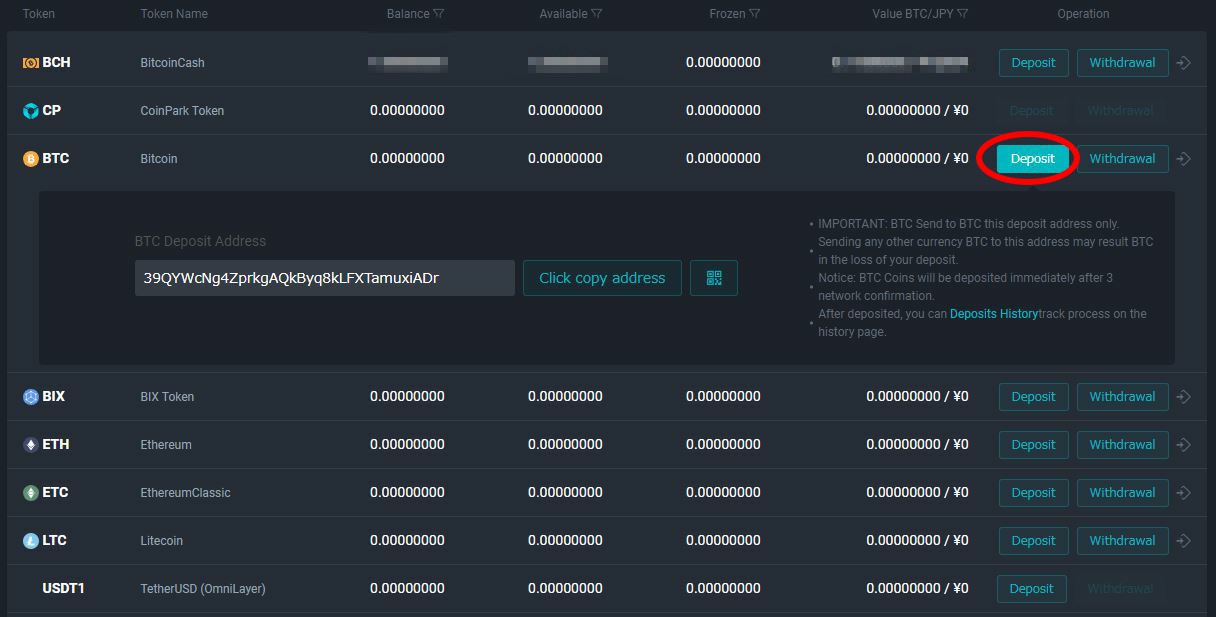1216x617 pixels.
Task: Click the CoinPark CP token icon
Action: pos(31,111)
